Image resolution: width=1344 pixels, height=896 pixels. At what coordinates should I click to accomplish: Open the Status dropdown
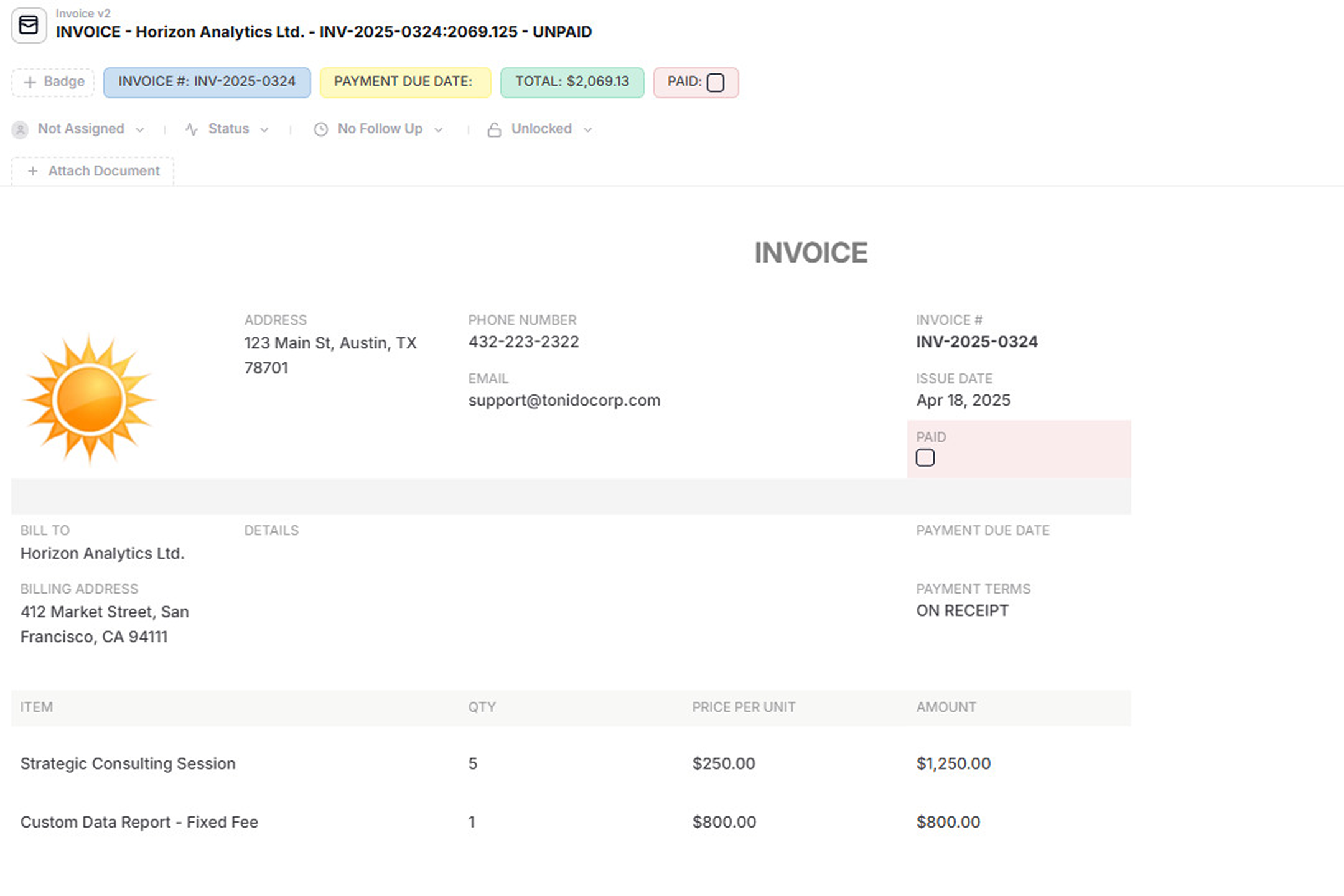pyautogui.click(x=226, y=129)
